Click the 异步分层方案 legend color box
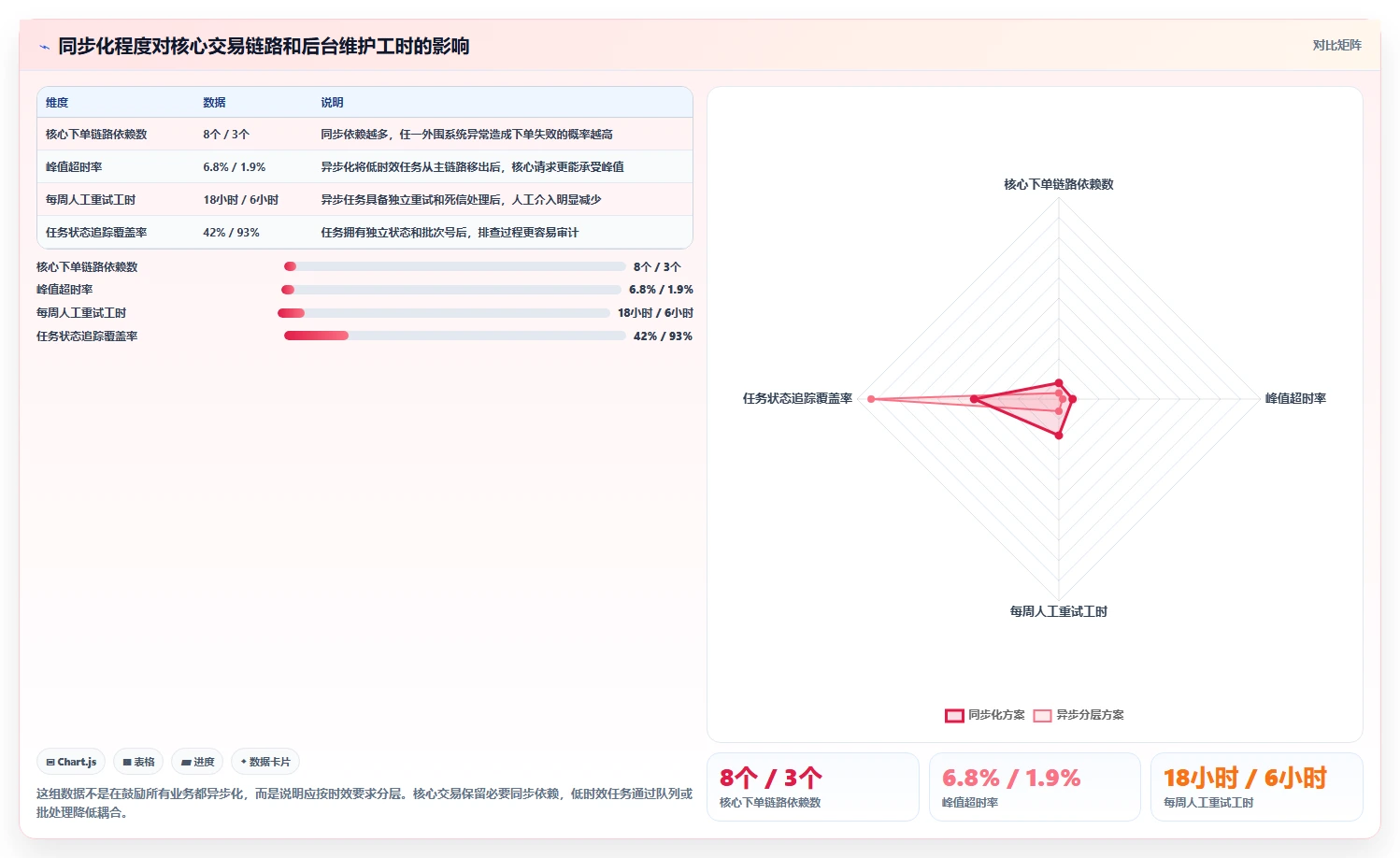Screen dimensions: 1400x858 point(1042,716)
